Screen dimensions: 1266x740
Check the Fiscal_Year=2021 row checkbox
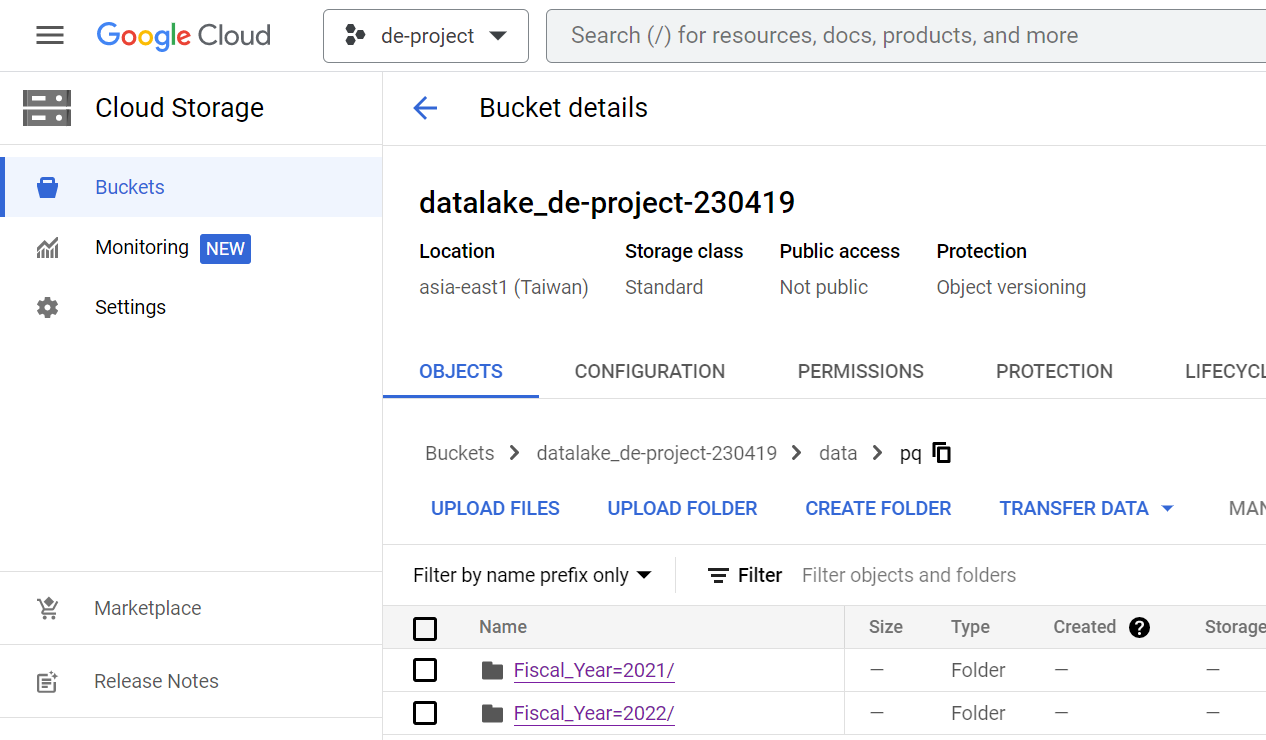[x=425, y=670]
